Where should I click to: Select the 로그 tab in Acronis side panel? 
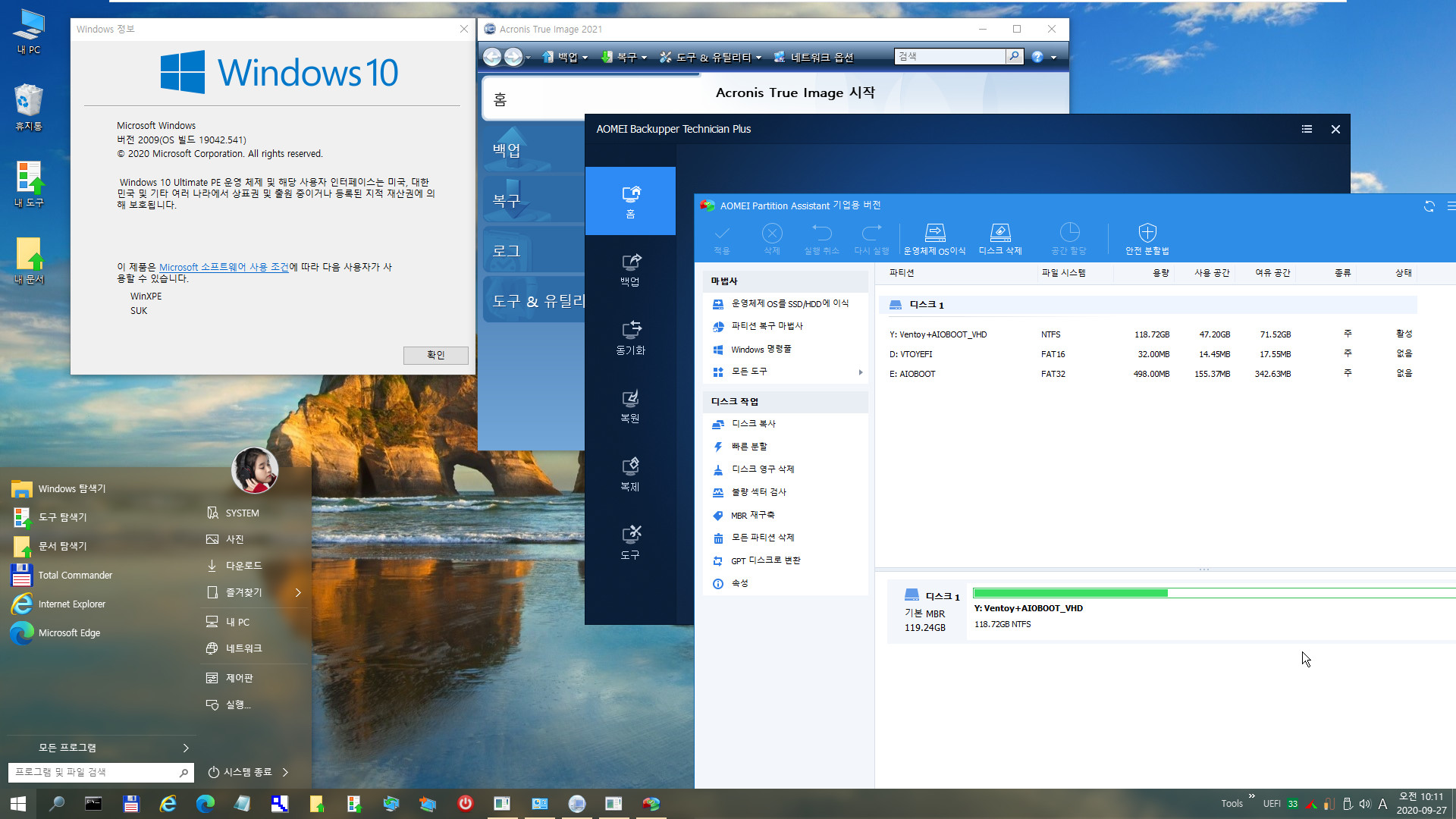533,251
